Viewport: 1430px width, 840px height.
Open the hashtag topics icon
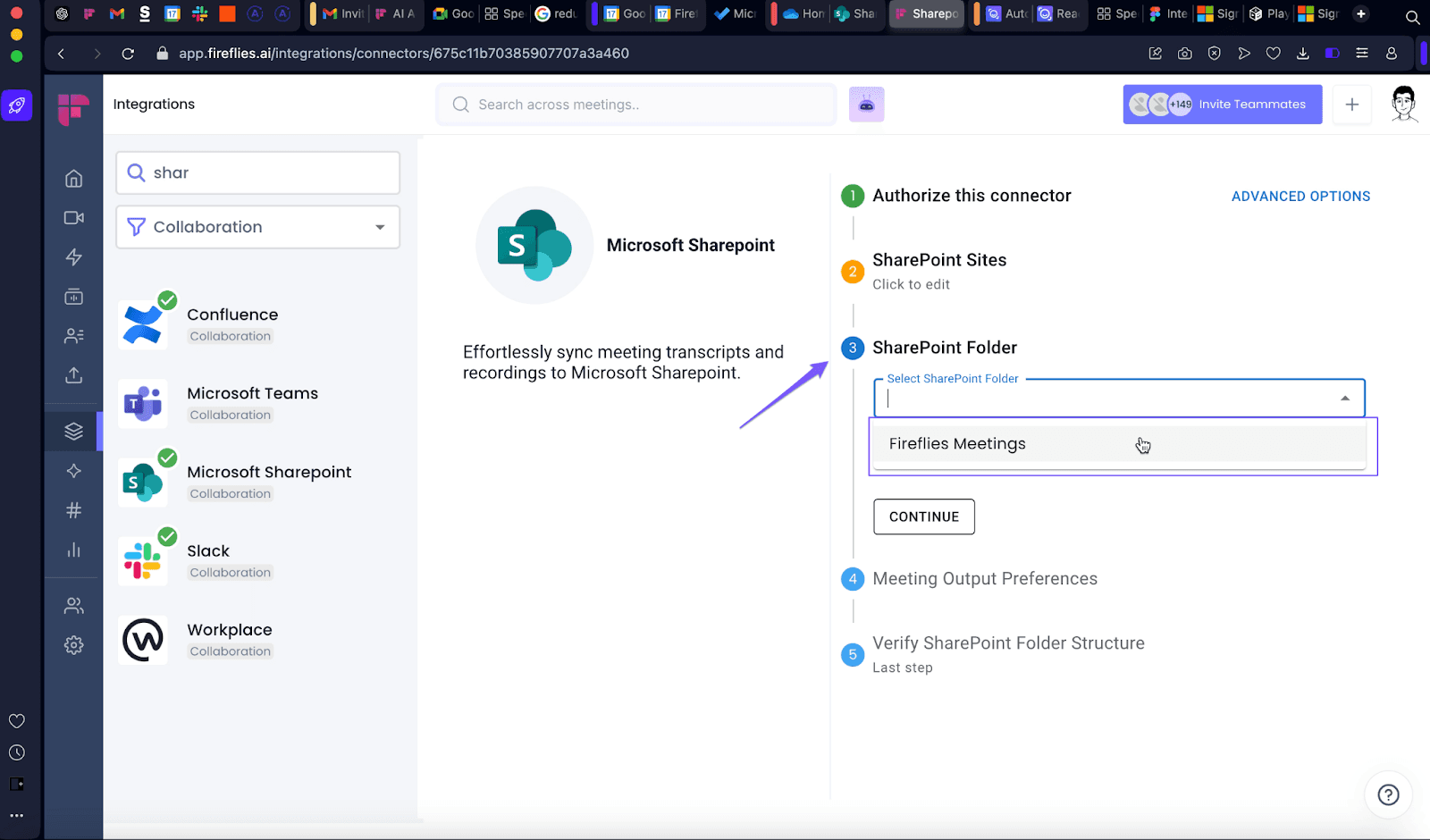pos(74,510)
